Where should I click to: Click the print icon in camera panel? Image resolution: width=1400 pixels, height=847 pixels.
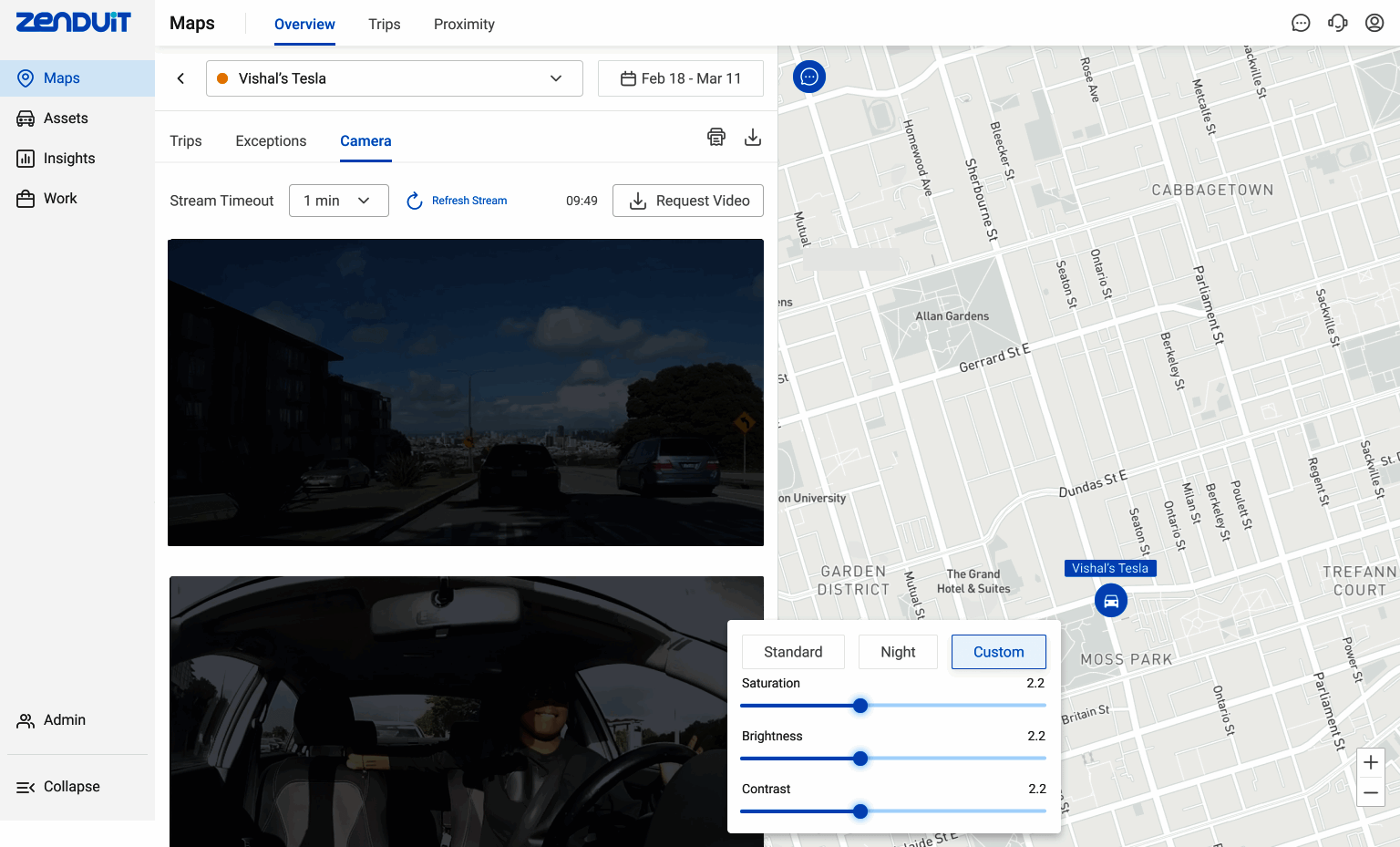pyautogui.click(x=716, y=138)
